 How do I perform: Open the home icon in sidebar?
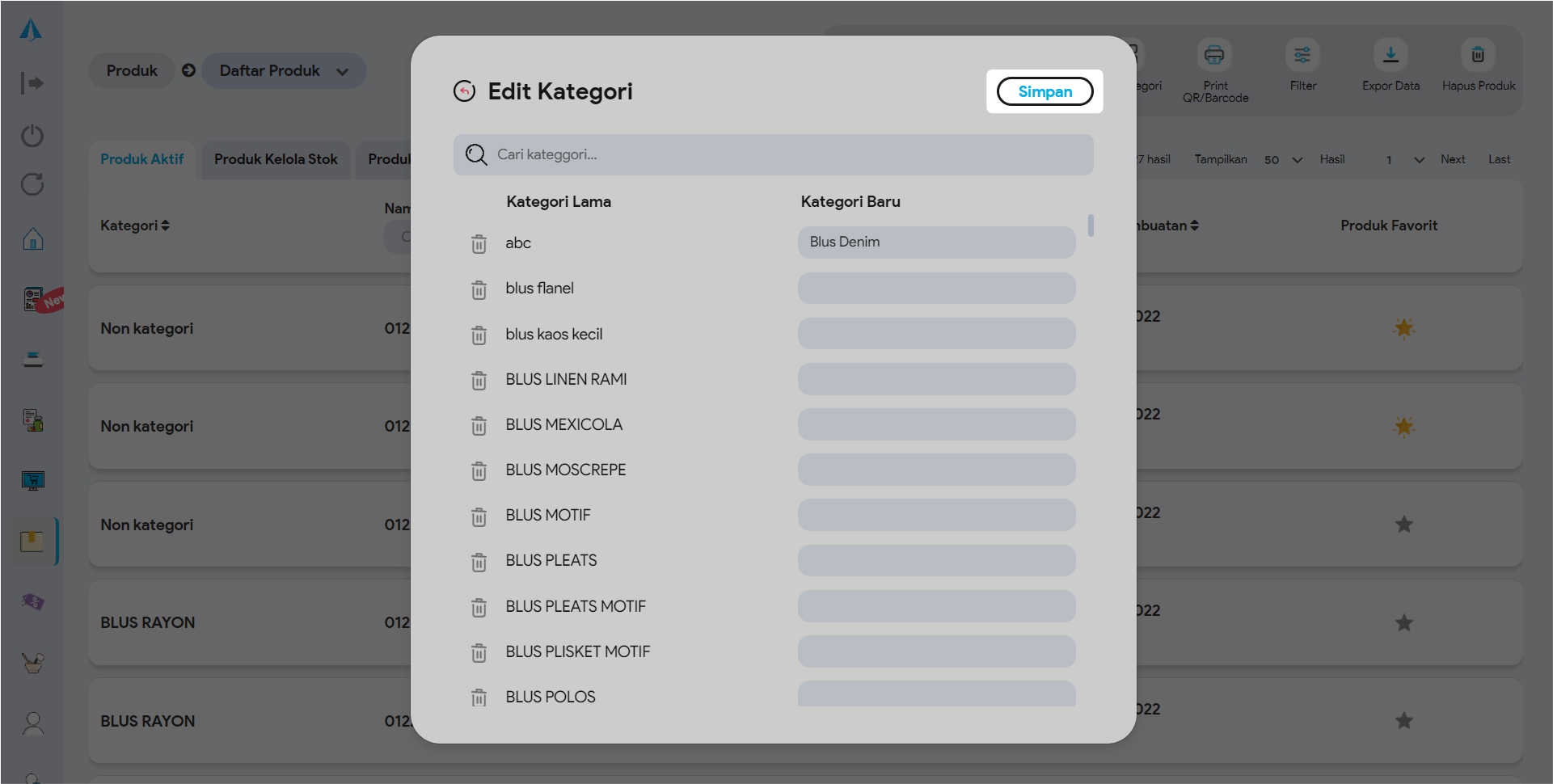click(32, 238)
